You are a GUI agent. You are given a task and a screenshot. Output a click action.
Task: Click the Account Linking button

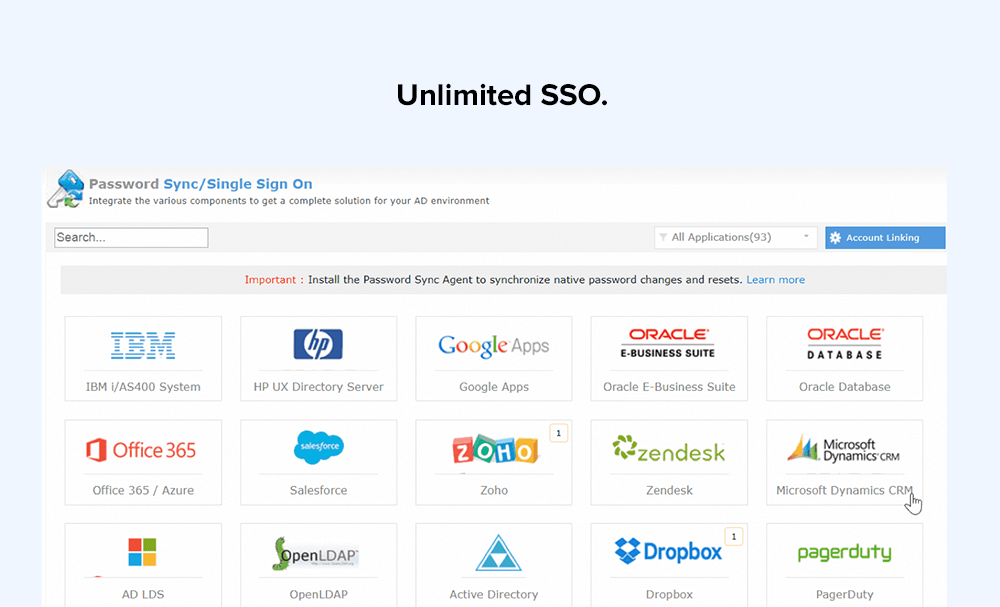(885, 238)
